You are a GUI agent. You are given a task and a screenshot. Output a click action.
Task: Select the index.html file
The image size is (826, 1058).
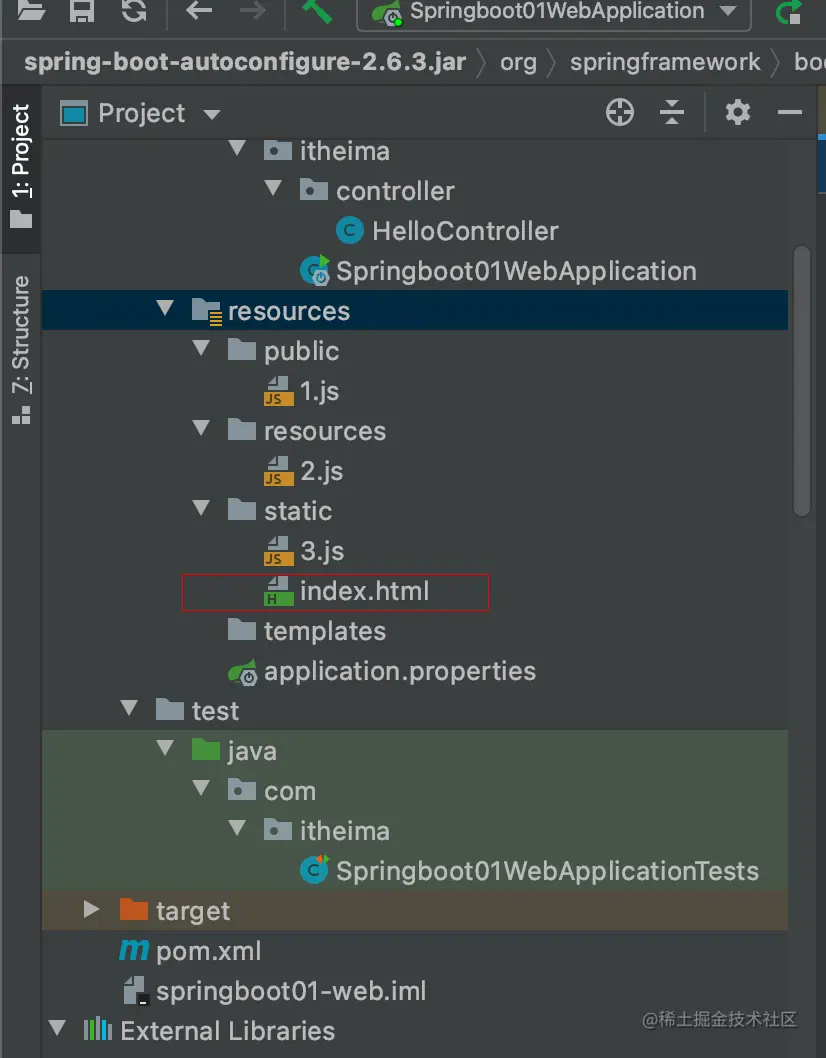pyautogui.click(x=364, y=592)
